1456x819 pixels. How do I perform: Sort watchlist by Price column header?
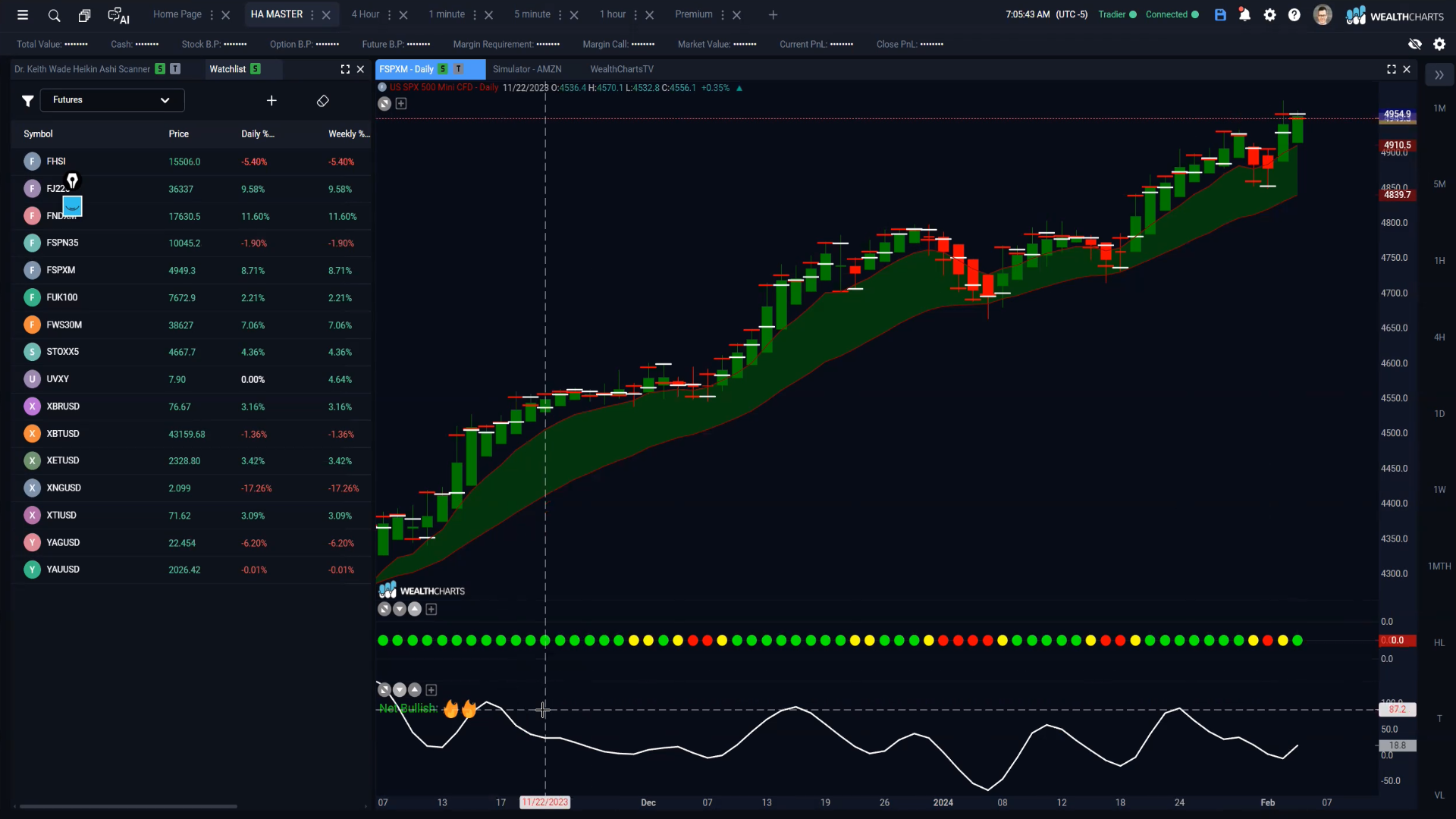179,134
